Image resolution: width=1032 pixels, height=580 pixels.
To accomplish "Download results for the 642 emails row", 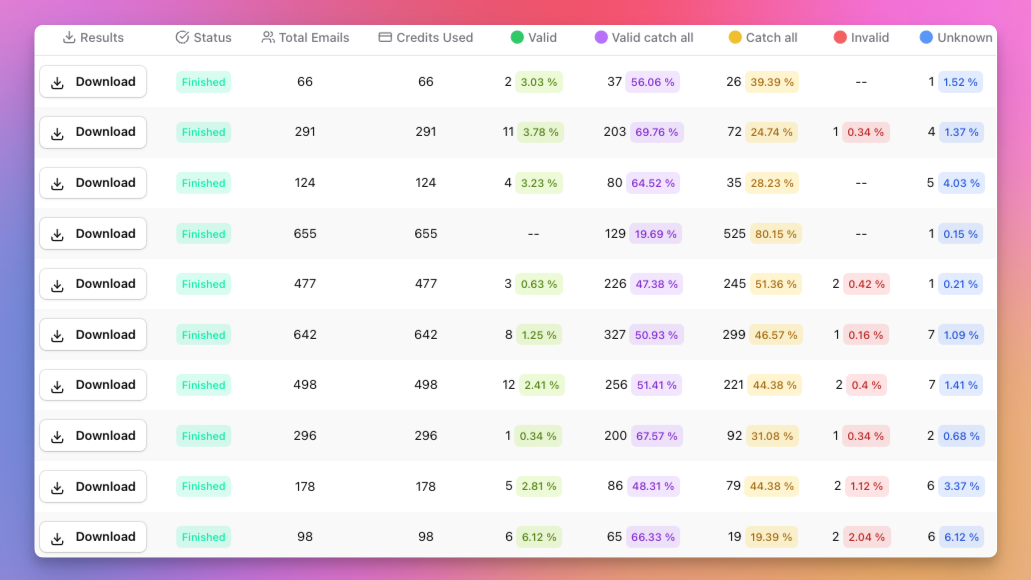I will pos(93,334).
